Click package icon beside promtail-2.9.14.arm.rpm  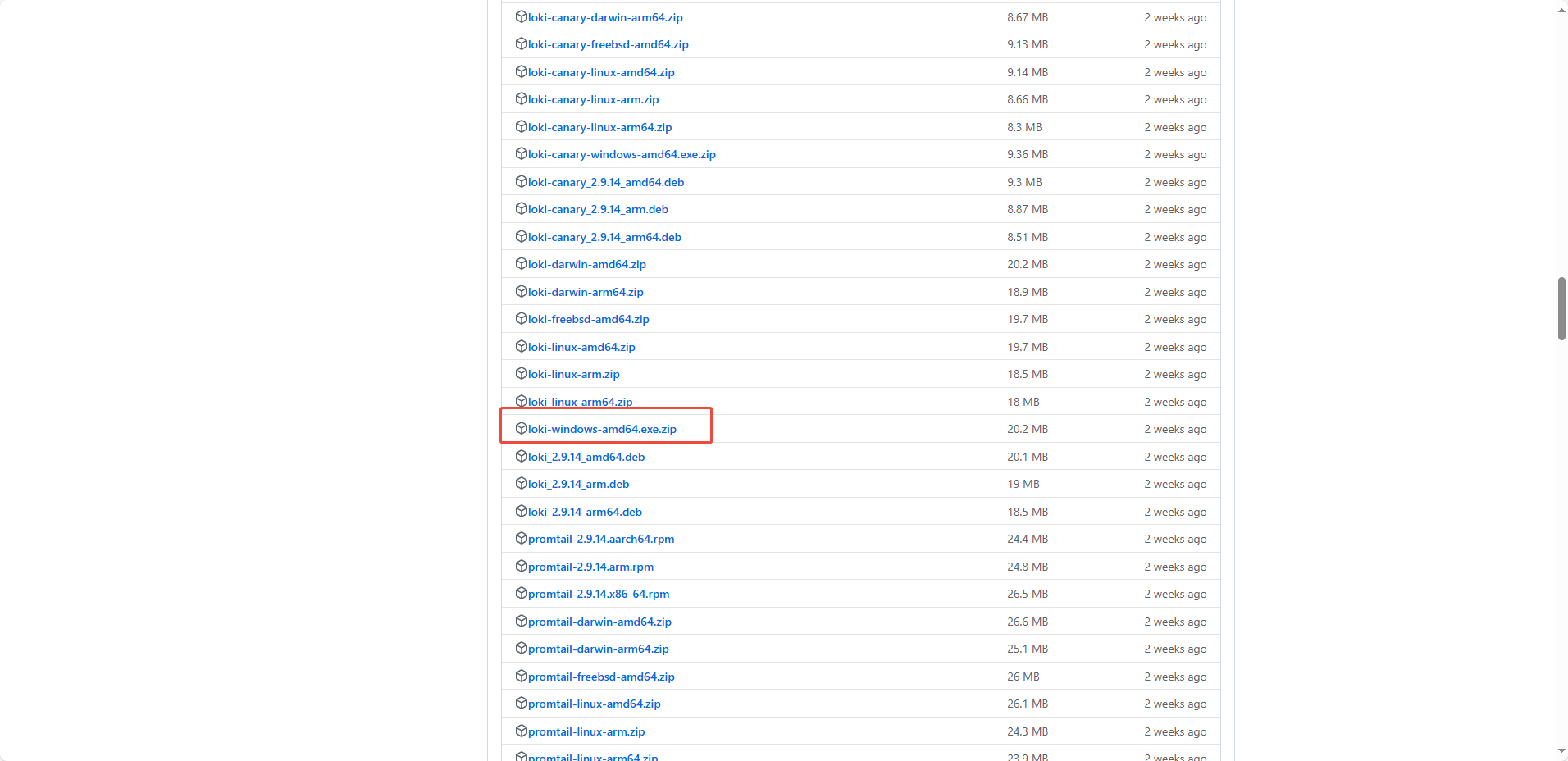[521, 566]
